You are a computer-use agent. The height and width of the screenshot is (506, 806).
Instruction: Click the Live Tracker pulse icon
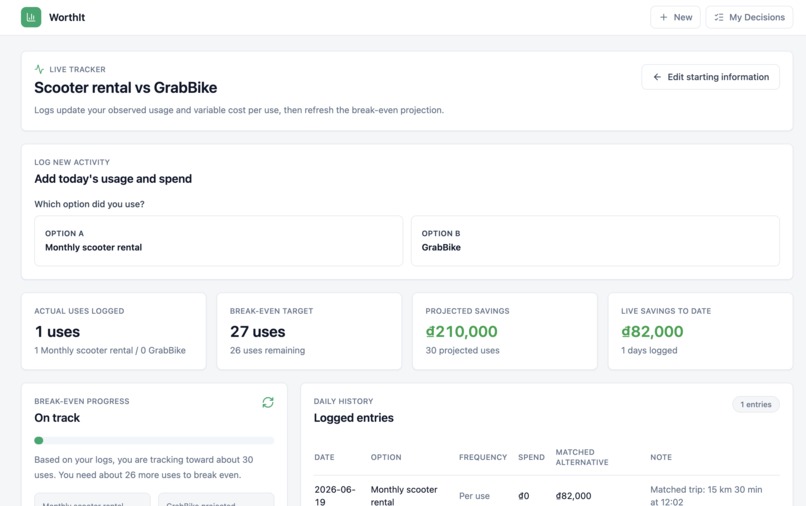click(x=39, y=69)
